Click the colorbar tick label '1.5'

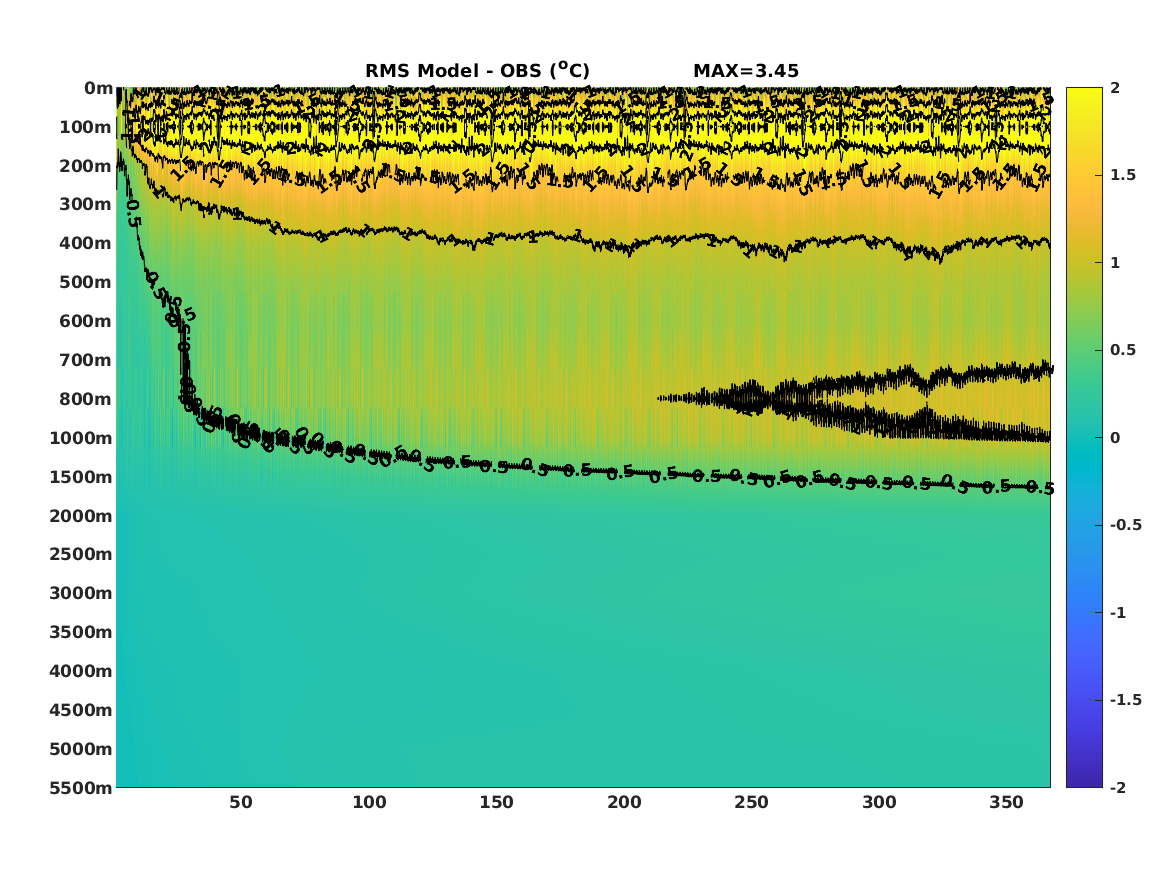tap(1123, 175)
